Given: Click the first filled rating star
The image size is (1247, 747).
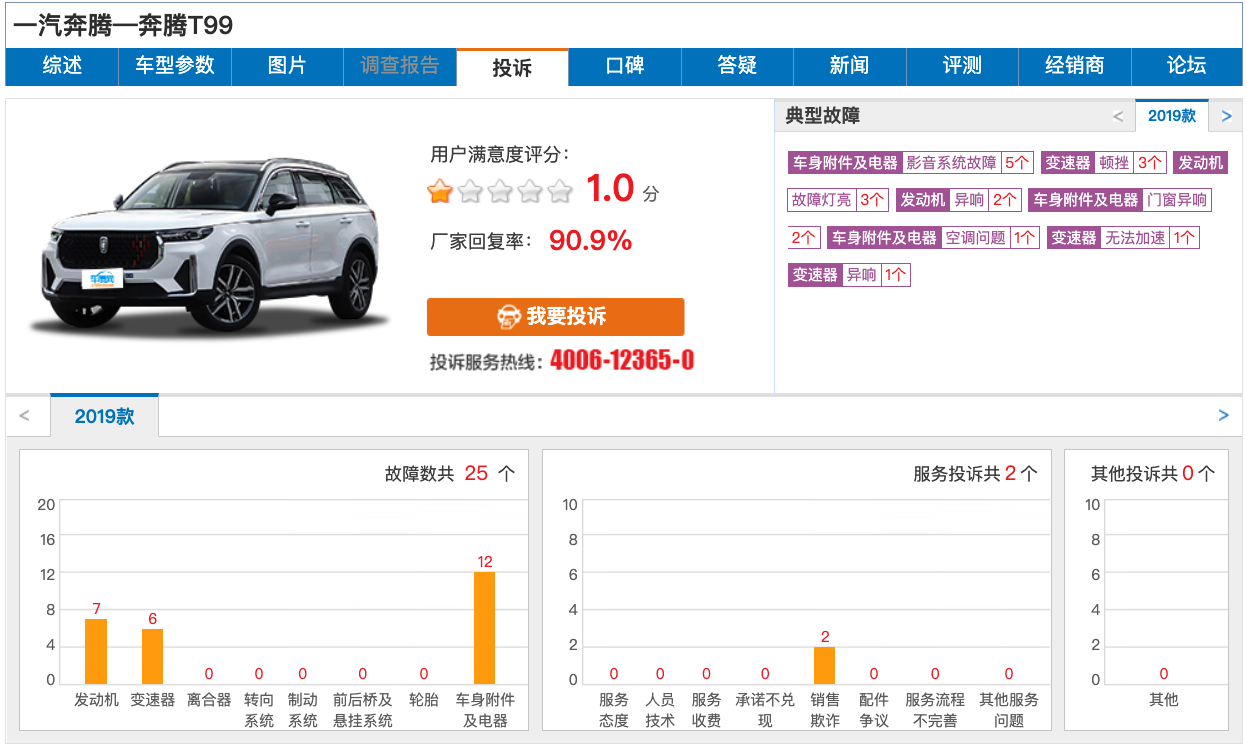Looking at the screenshot, I should click(x=440, y=191).
